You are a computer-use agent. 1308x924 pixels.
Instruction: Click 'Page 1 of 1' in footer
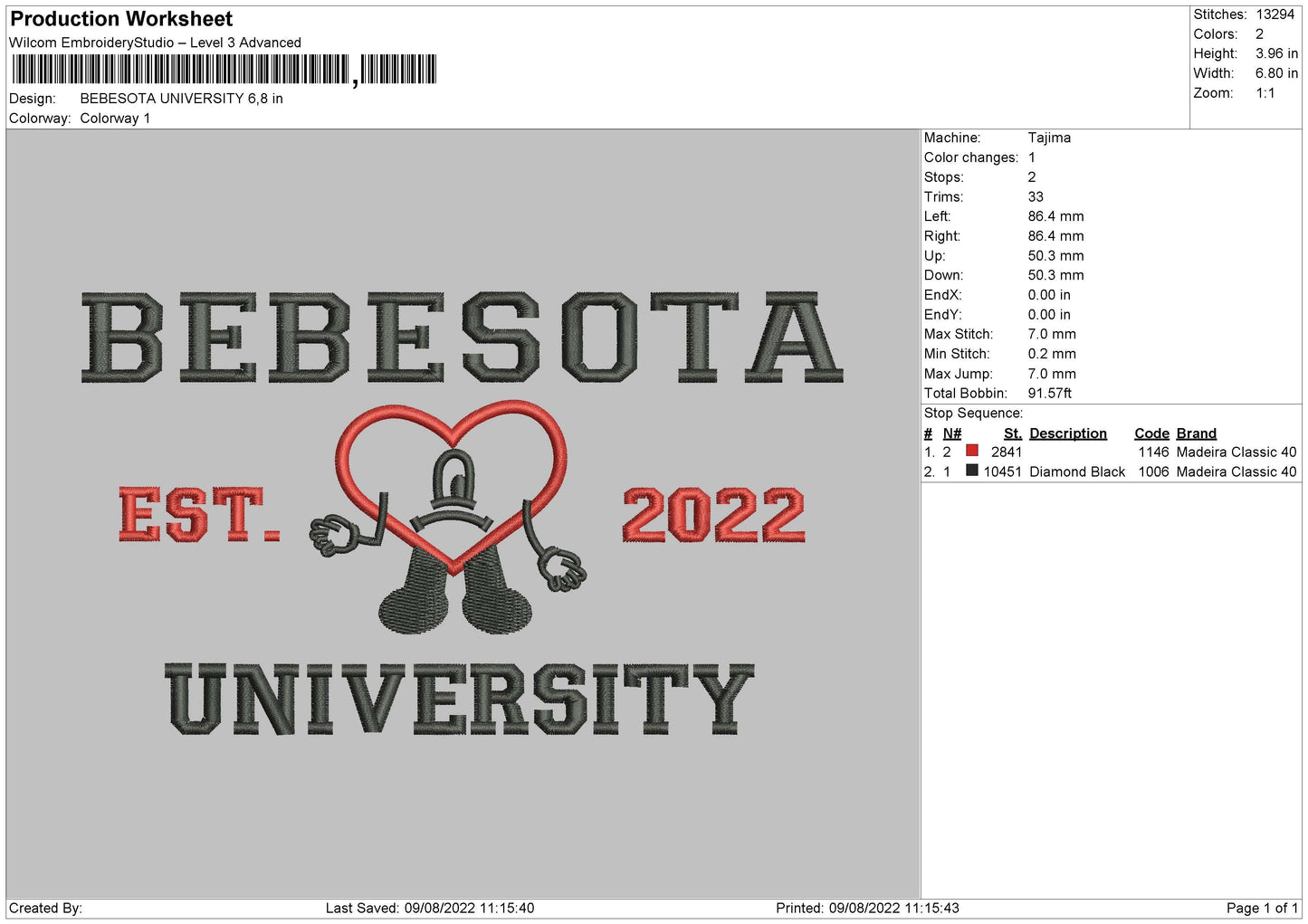[1262, 909]
